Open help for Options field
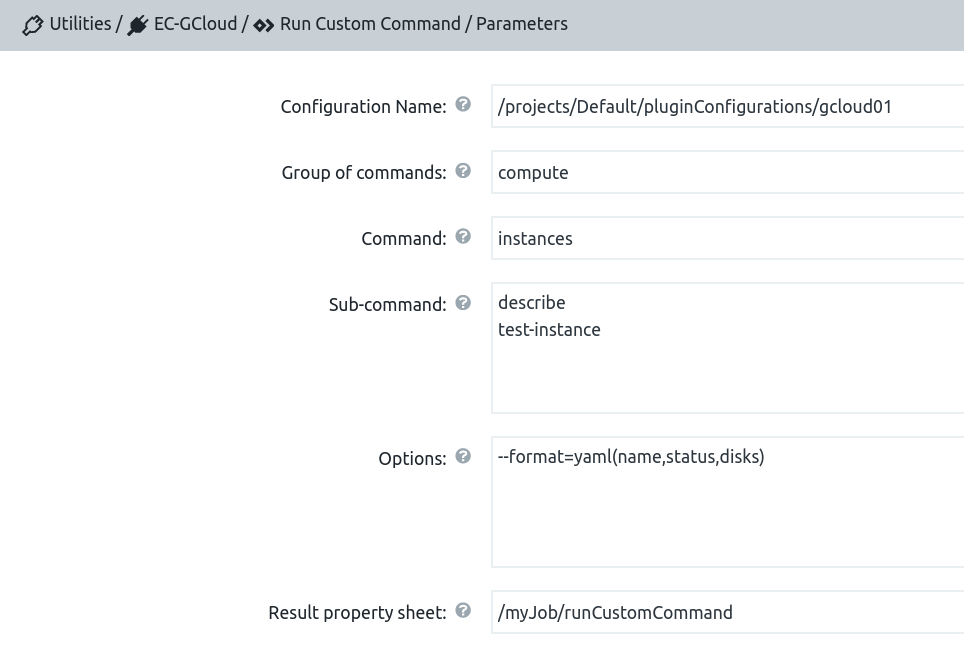Image resolution: width=964 pixels, height=656 pixels. [463, 457]
